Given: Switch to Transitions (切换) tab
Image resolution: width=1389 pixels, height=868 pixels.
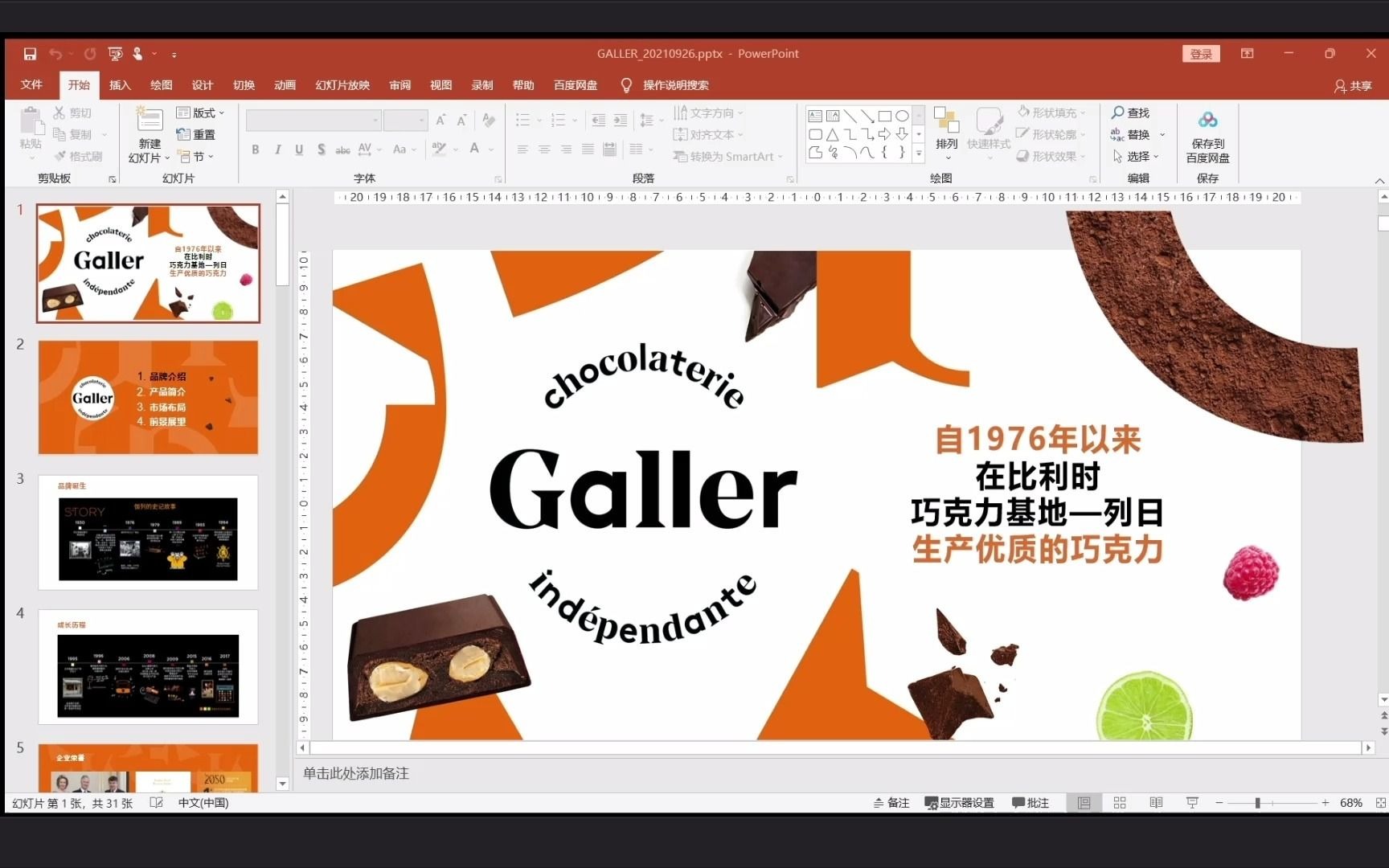Looking at the screenshot, I should click(x=244, y=85).
